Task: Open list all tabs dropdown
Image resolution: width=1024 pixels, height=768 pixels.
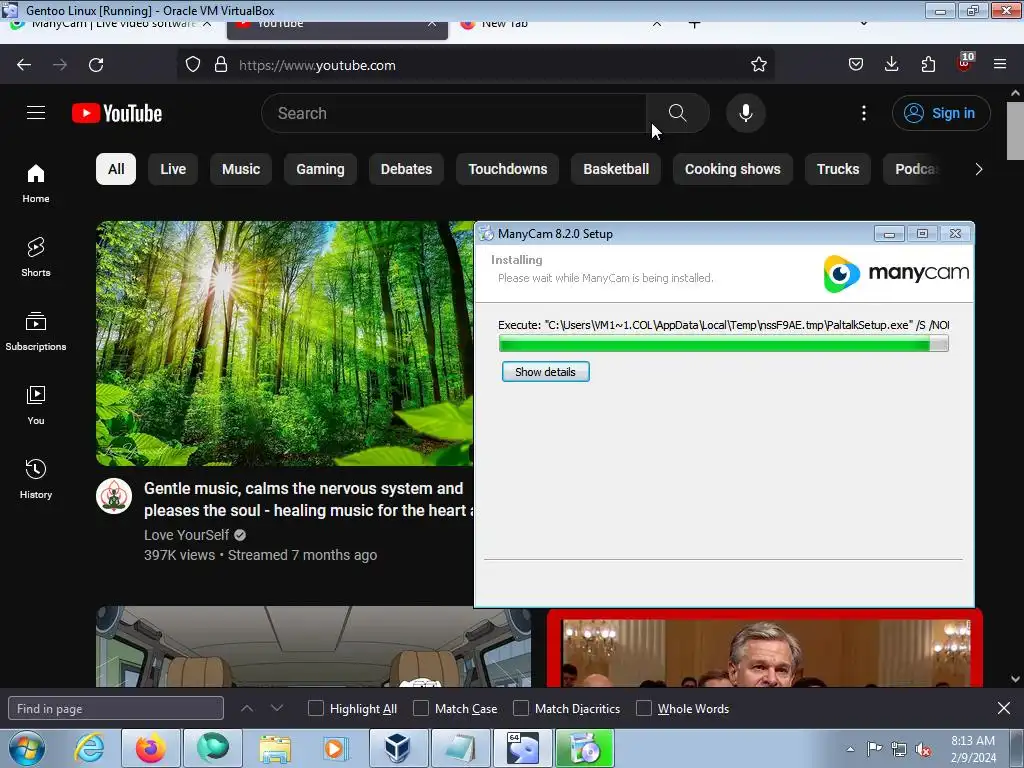Action: point(863,24)
